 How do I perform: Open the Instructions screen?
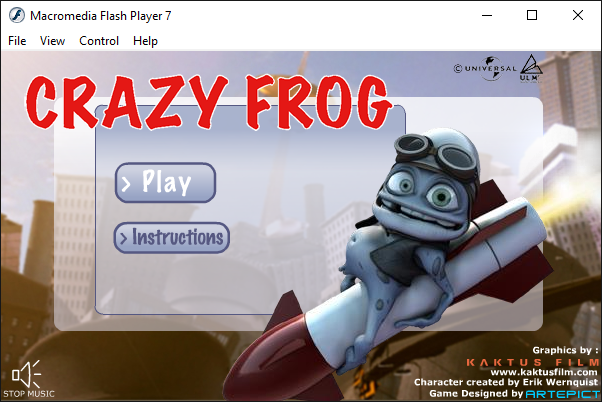coord(172,238)
